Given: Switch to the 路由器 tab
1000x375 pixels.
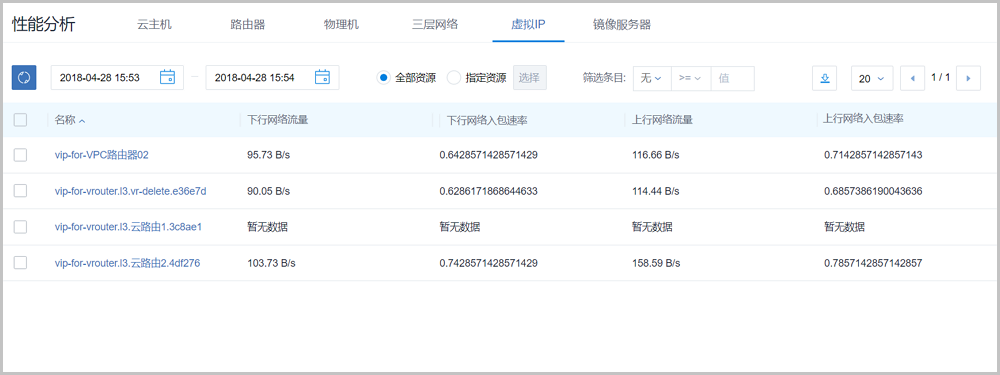Looking at the screenshot, I should tap(247, 25).
